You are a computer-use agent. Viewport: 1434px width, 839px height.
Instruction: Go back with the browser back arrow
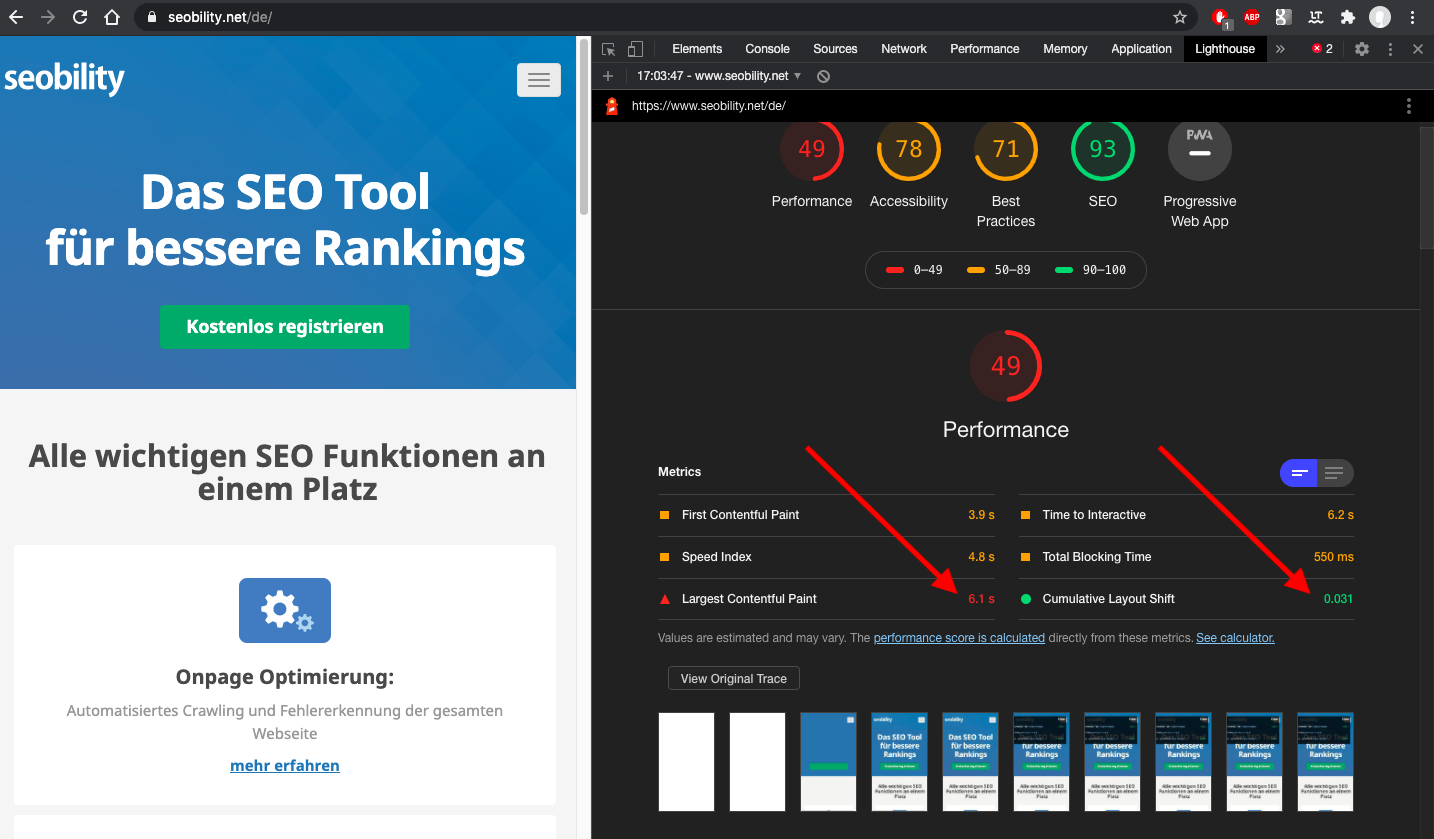pos(16,17)
